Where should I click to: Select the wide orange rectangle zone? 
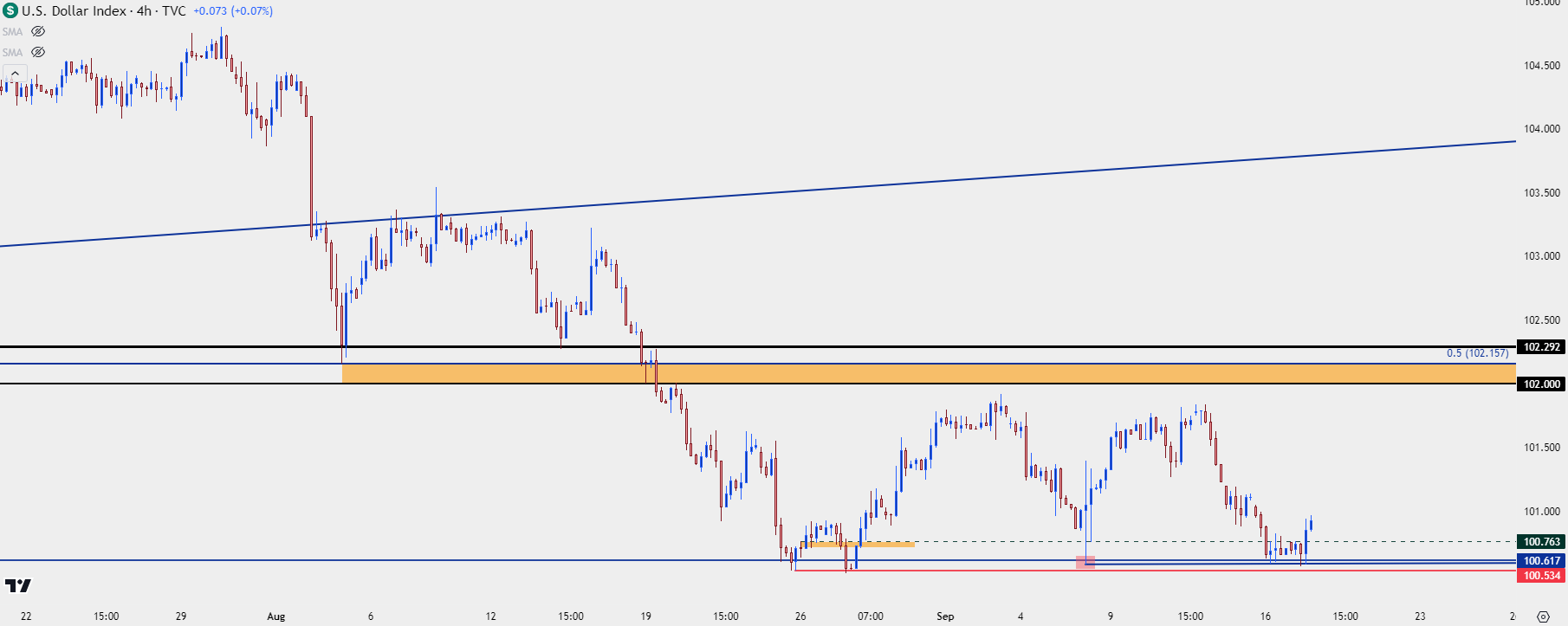point(929,373)
